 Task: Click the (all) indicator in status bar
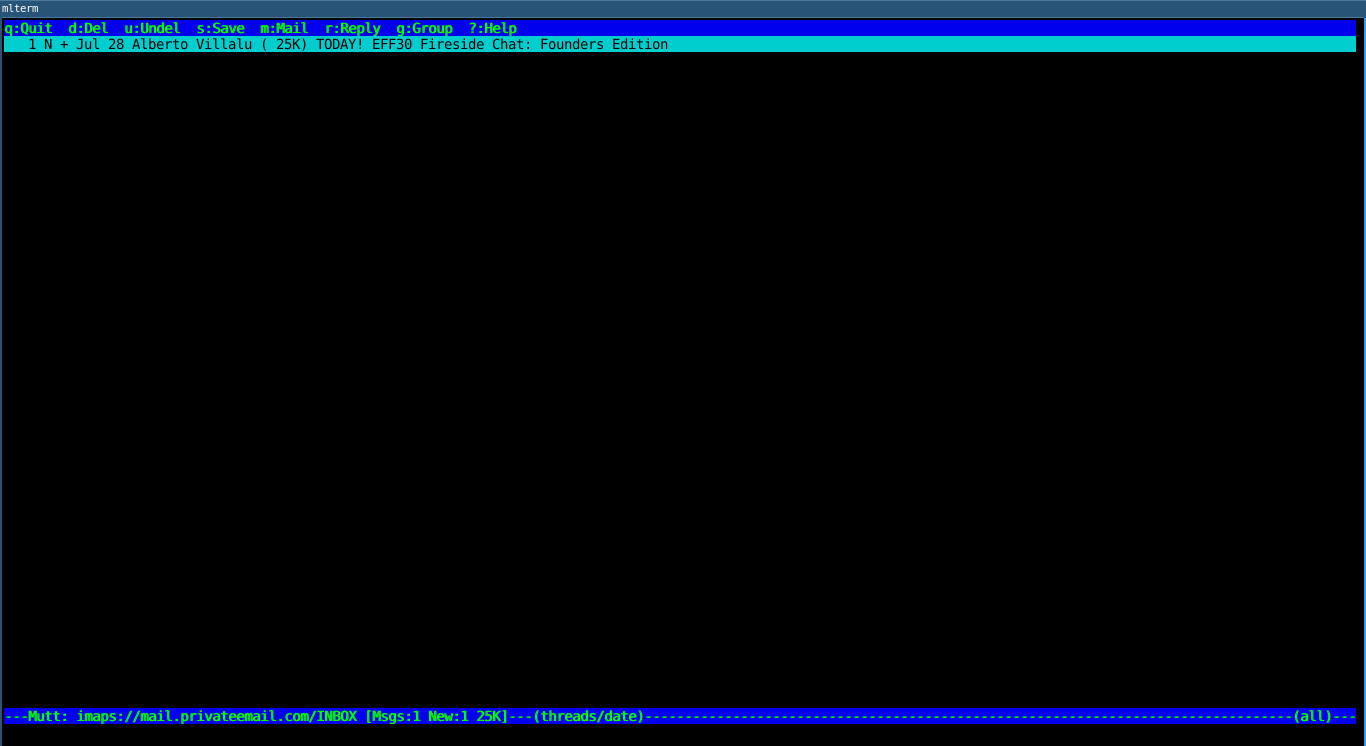(x=1312, y=716)
